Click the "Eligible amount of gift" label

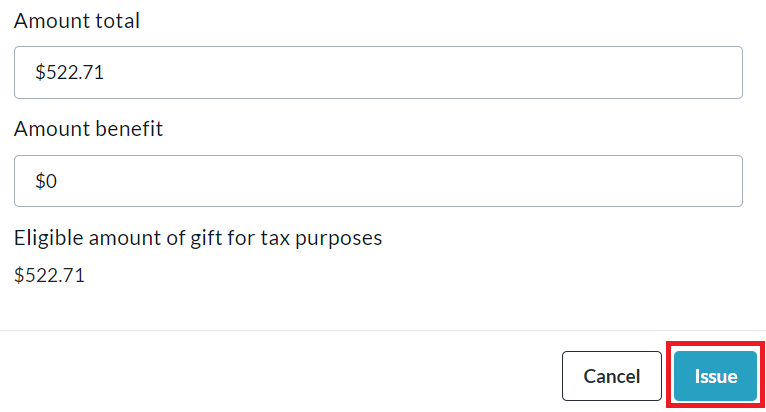click(x=198, y=238)
